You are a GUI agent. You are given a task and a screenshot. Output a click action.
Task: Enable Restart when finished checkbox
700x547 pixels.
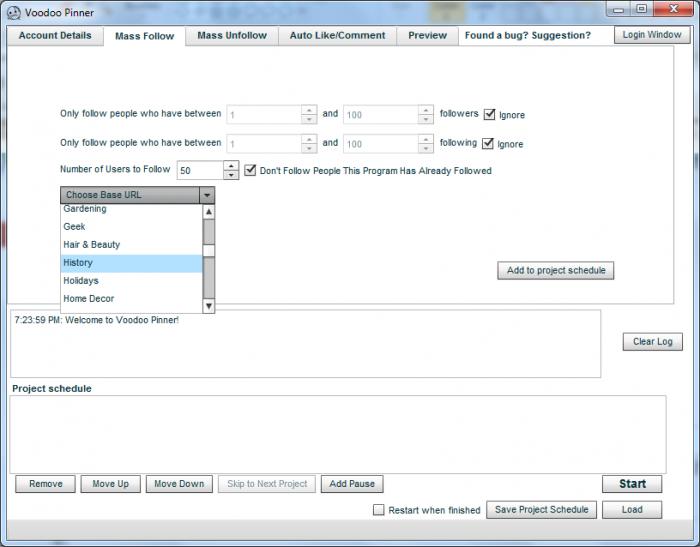click(x=378, y=509)
